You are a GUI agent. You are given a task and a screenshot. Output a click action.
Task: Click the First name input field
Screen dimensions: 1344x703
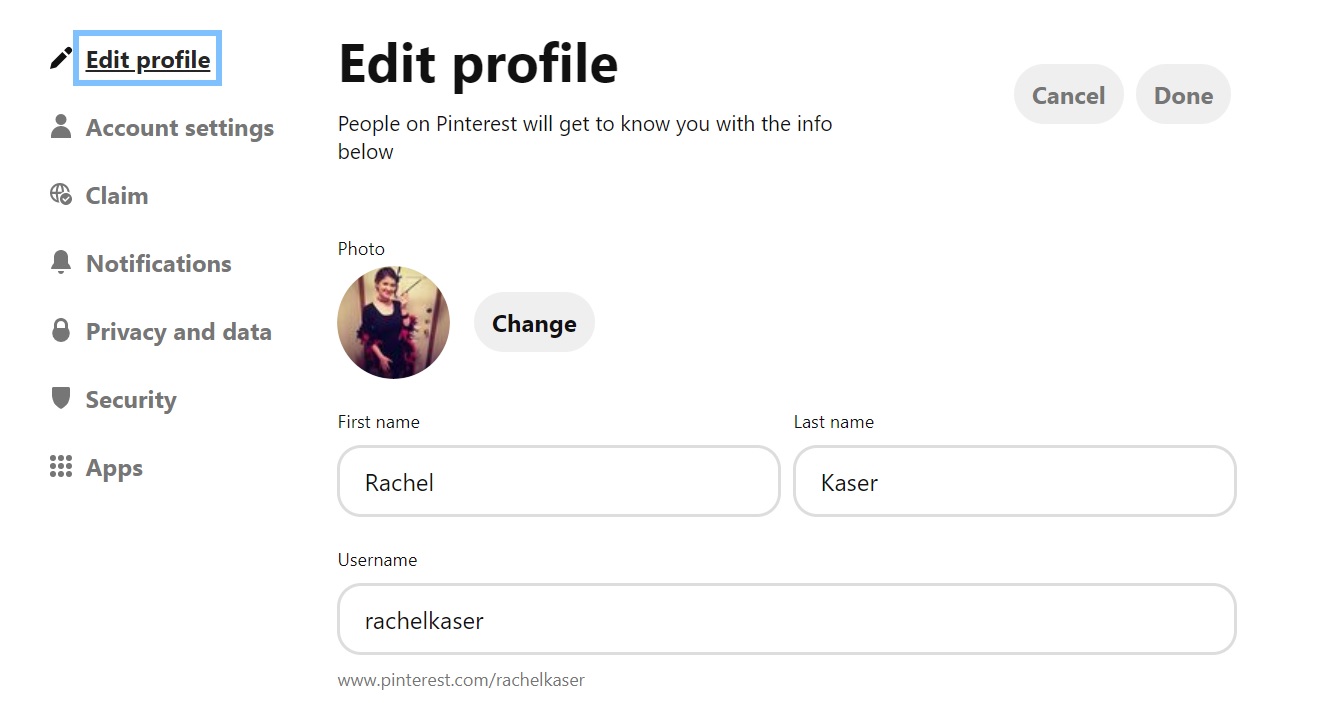point(558,482)
